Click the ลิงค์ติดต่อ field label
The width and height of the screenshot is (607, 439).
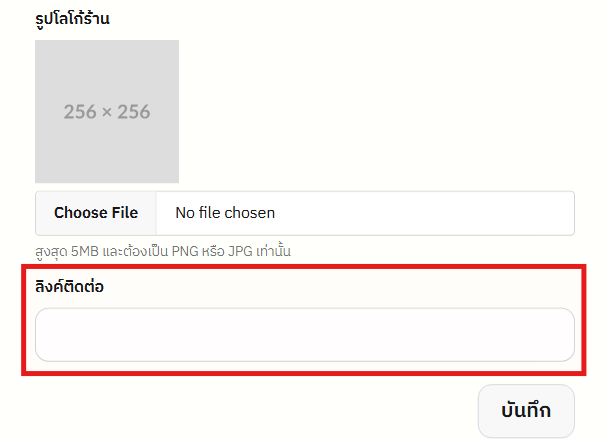[x=70, y=287]
